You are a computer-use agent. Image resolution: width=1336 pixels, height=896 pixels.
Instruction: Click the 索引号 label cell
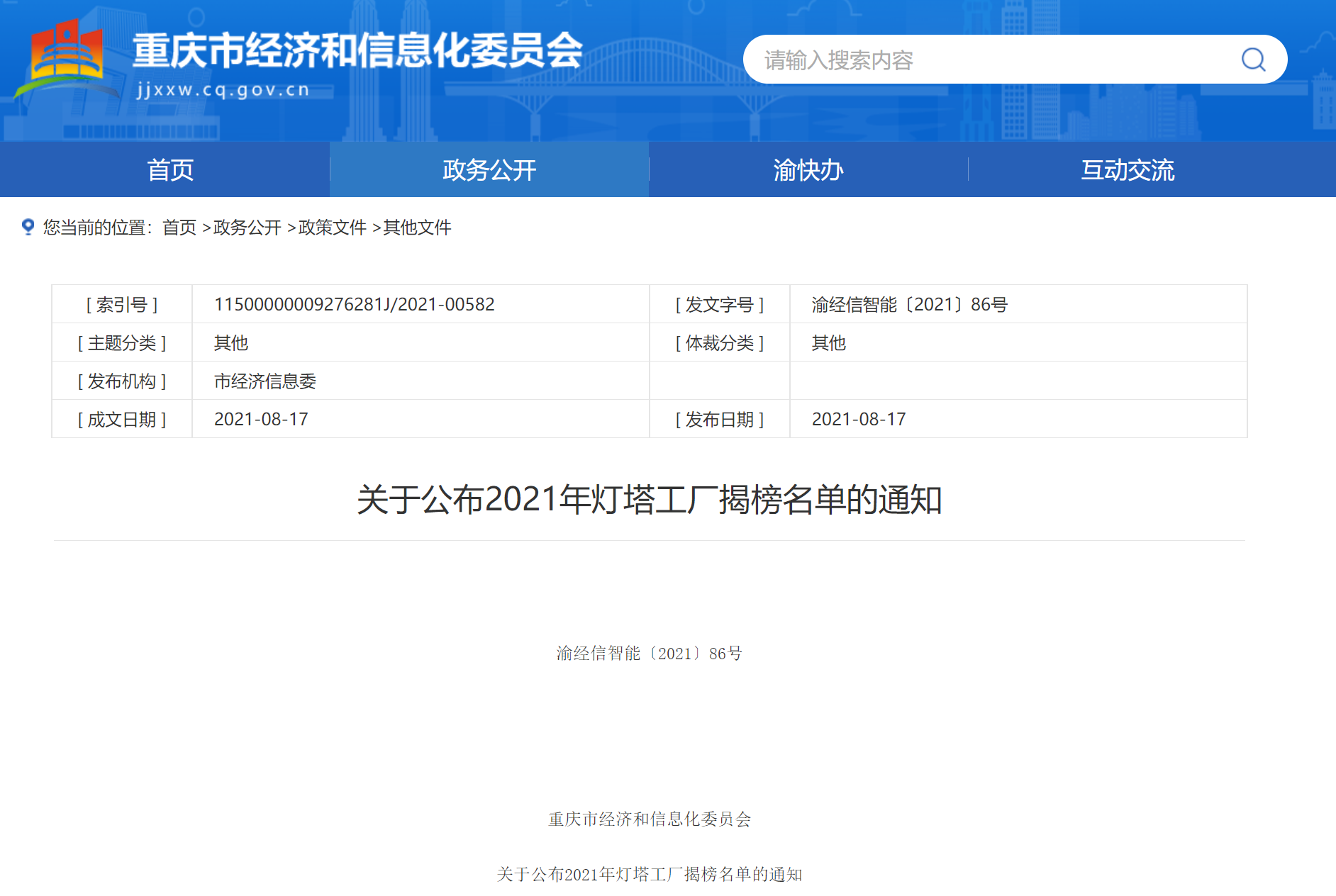point(122,304)
